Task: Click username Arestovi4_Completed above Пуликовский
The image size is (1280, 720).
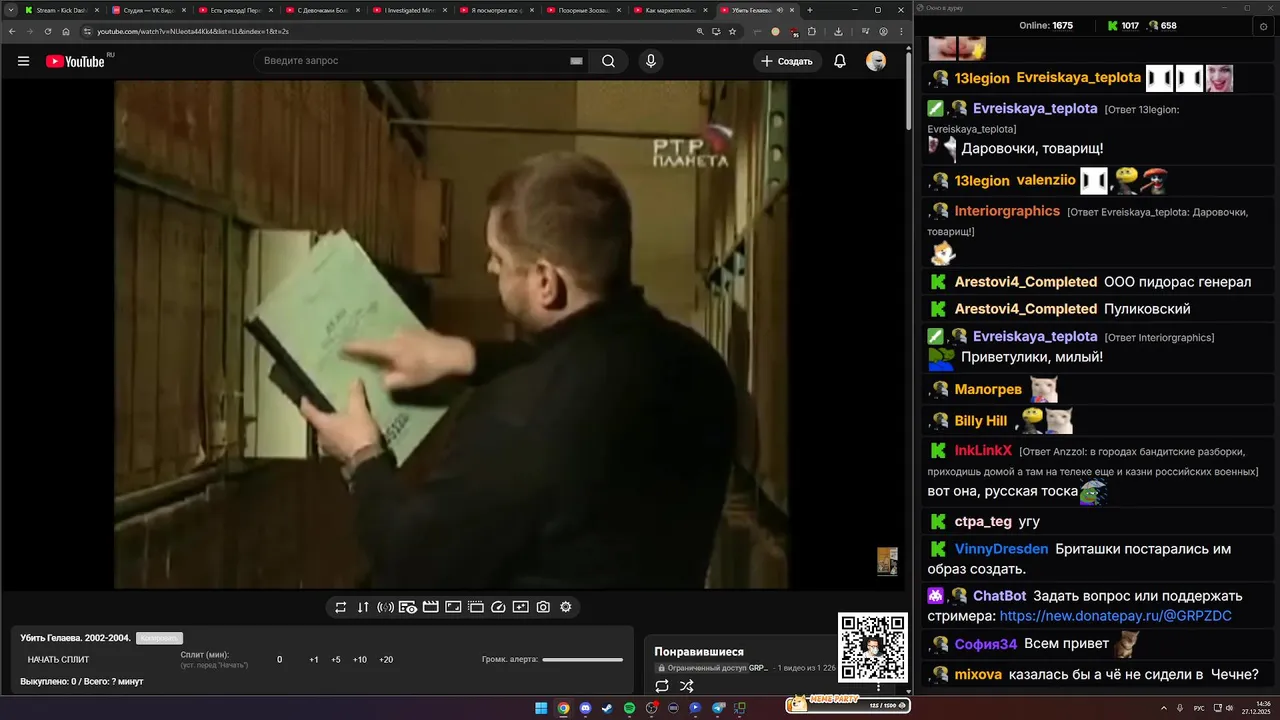Action: click(1026, 309)
